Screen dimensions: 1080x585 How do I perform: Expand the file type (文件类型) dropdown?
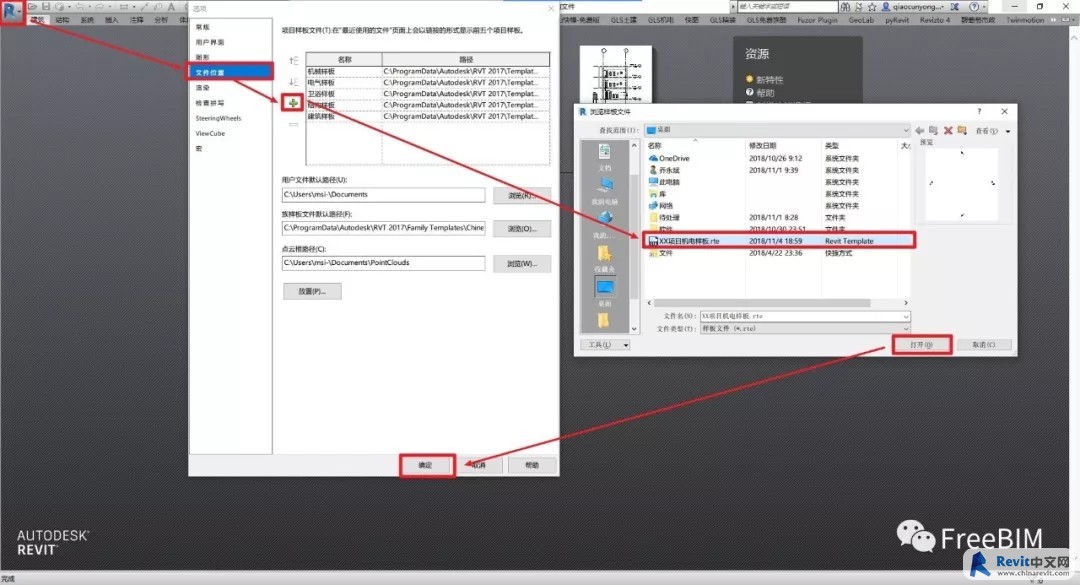click(x=905, y=329)
